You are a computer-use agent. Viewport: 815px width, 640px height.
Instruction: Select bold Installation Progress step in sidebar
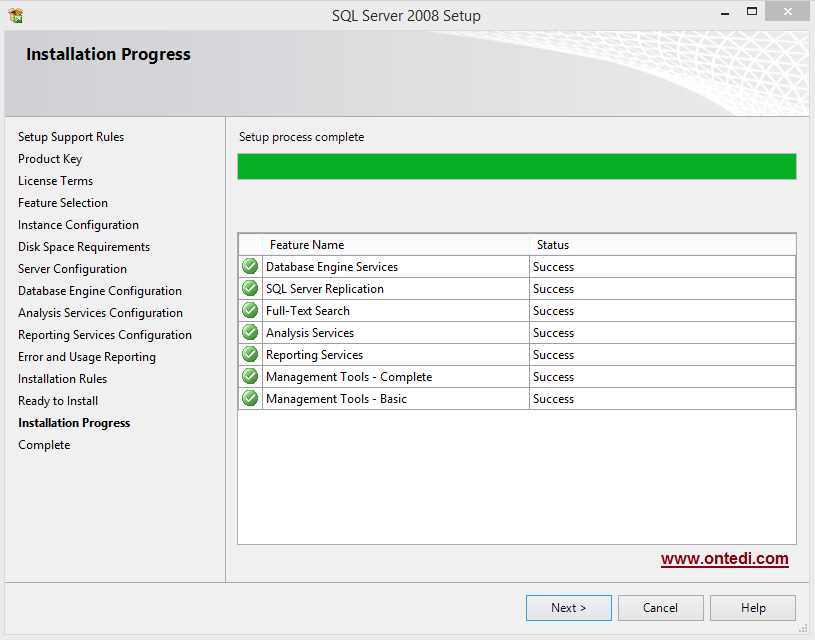point(74,423)
